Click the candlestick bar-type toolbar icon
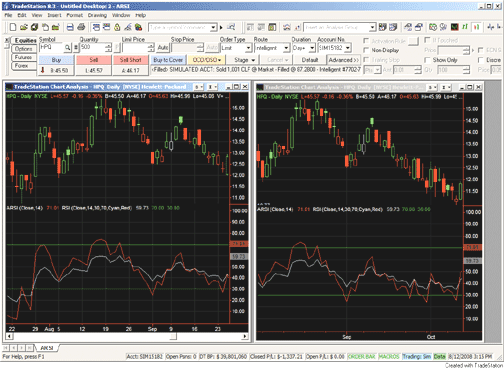The height and width of the screenshot is (368, 504). tap(477, 27)
